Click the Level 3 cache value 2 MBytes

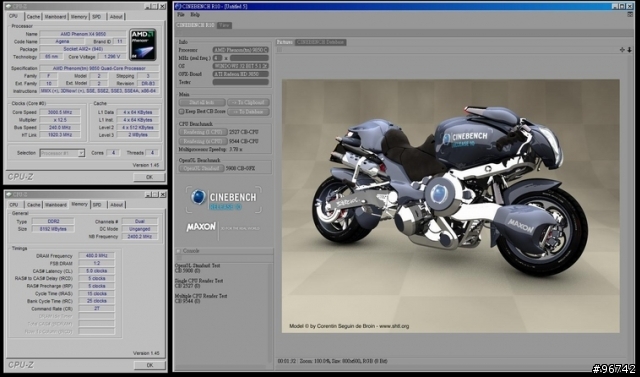click(x=138, y=135)
